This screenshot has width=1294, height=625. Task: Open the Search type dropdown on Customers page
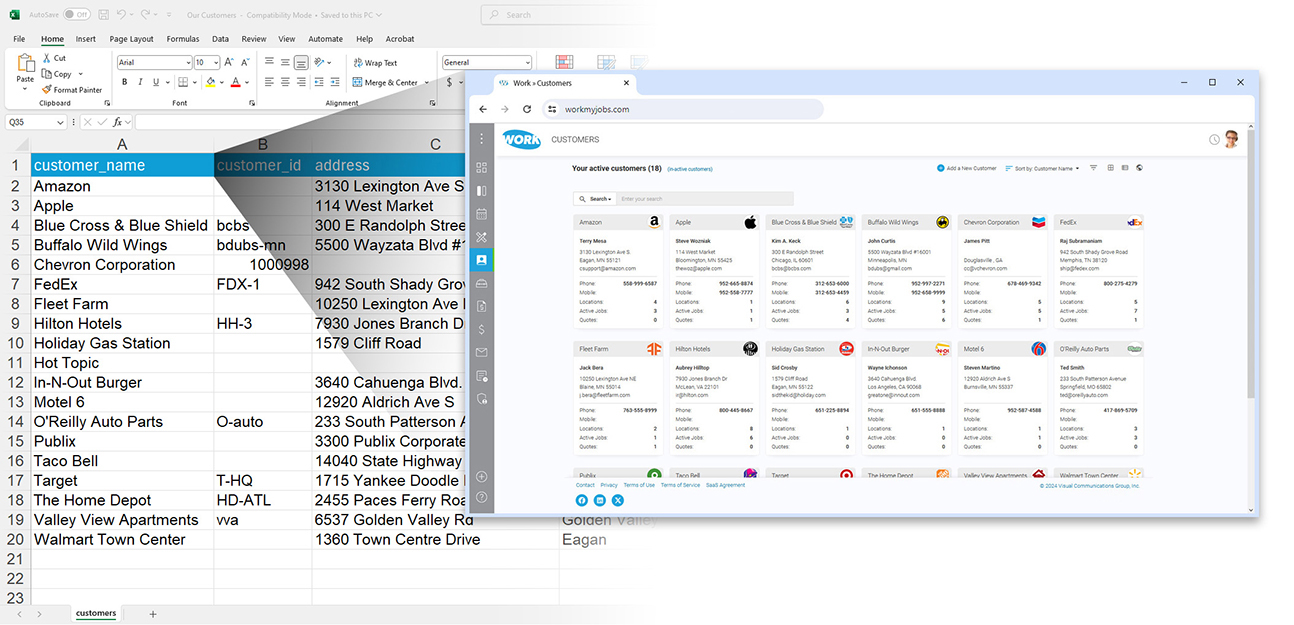pos(594,199)
